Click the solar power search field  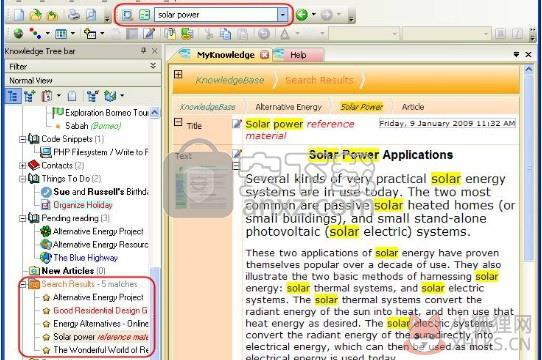point(216,15)
